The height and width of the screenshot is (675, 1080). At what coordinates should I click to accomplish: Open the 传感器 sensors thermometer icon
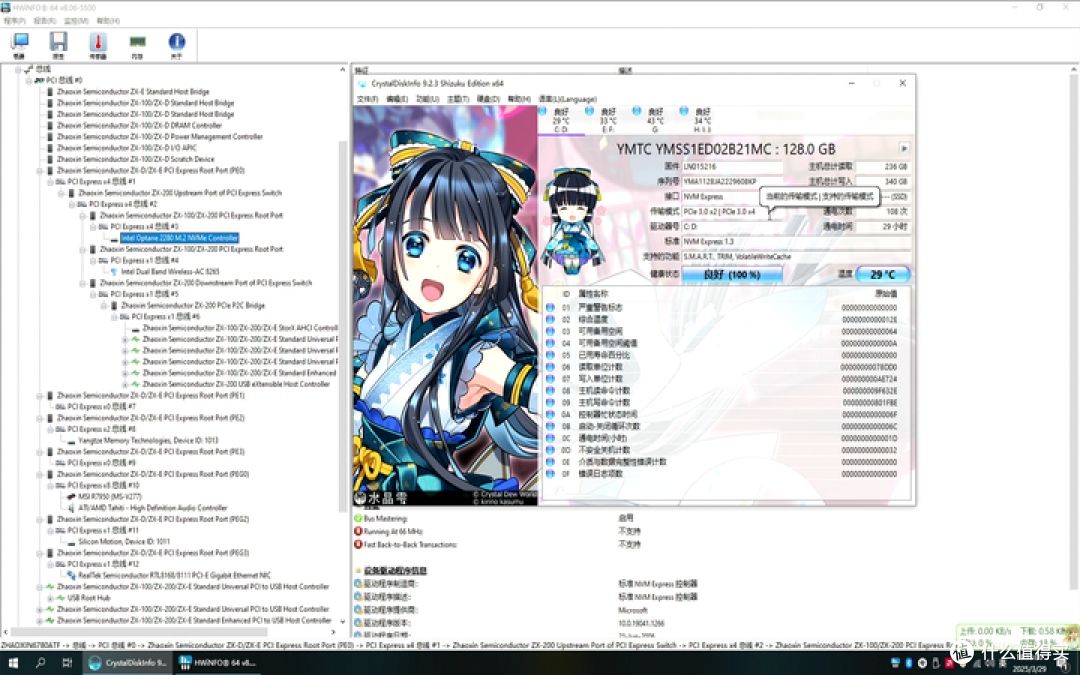tap(98, 43)
